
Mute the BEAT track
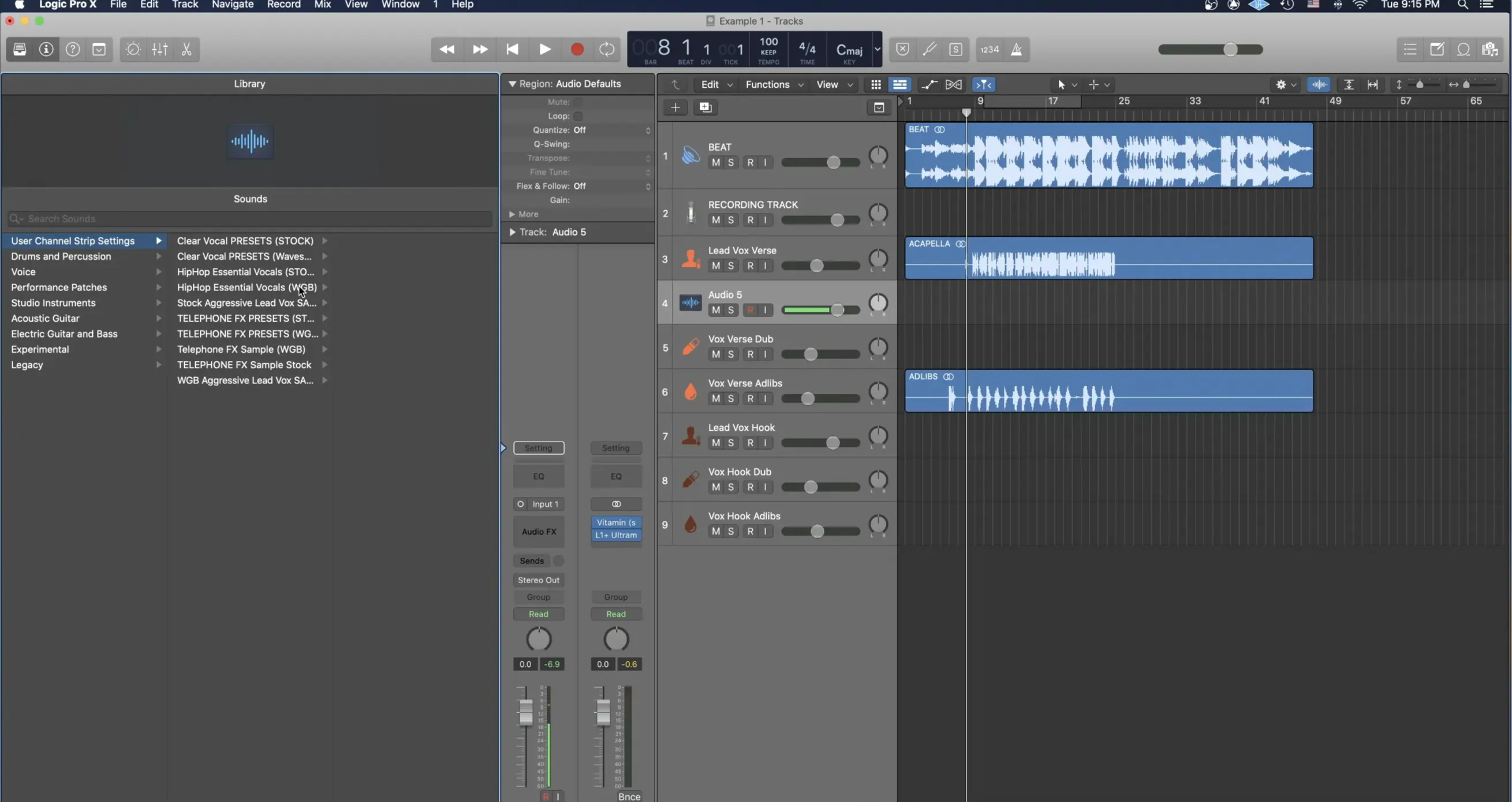(715, 163)
